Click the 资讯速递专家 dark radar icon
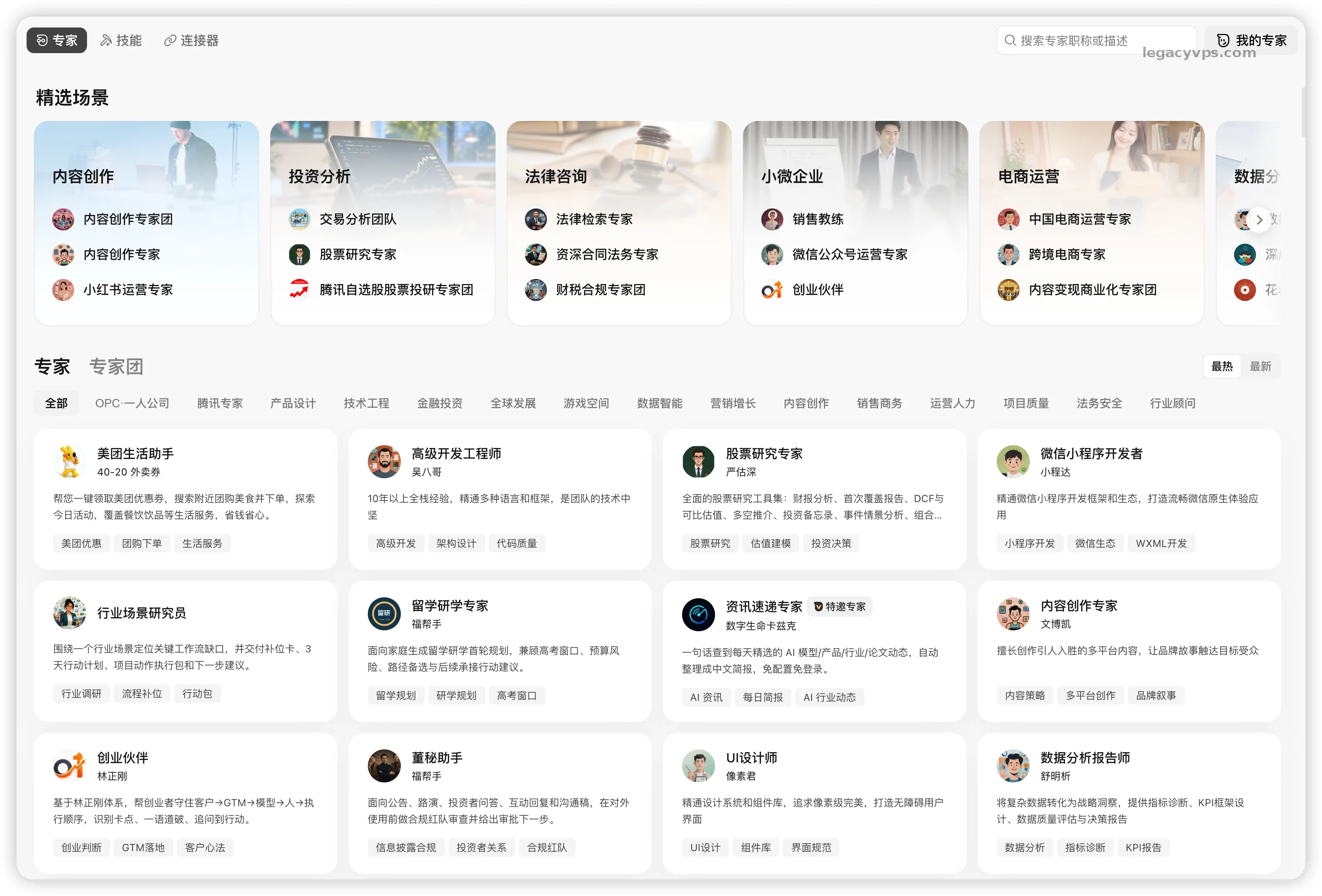The width and height of the screenshot is (1322, 896). pos(698,614)
